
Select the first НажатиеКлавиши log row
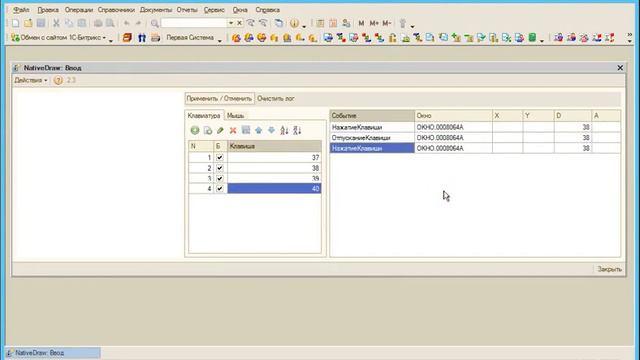(x=475, y=127)
